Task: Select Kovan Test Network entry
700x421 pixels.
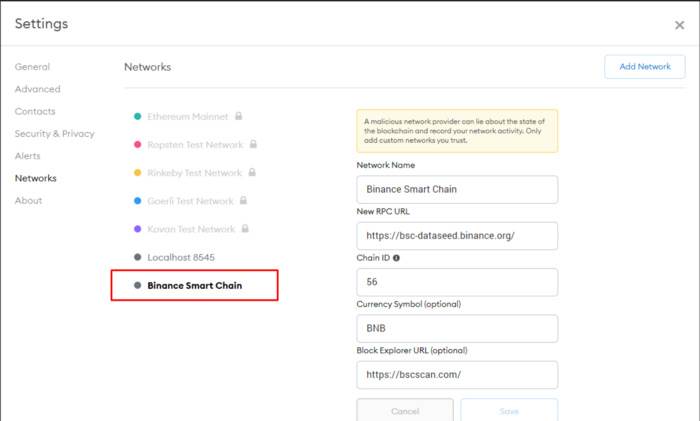Action: [191, 229]
